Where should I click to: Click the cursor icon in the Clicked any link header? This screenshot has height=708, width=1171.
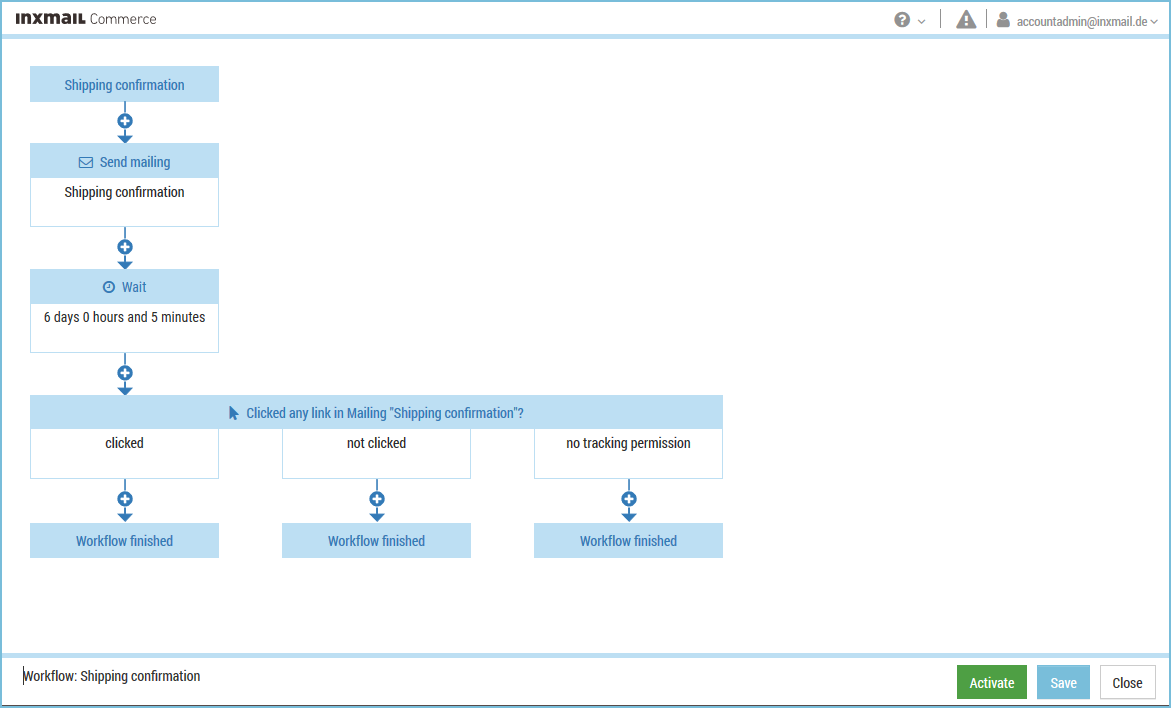234,413
